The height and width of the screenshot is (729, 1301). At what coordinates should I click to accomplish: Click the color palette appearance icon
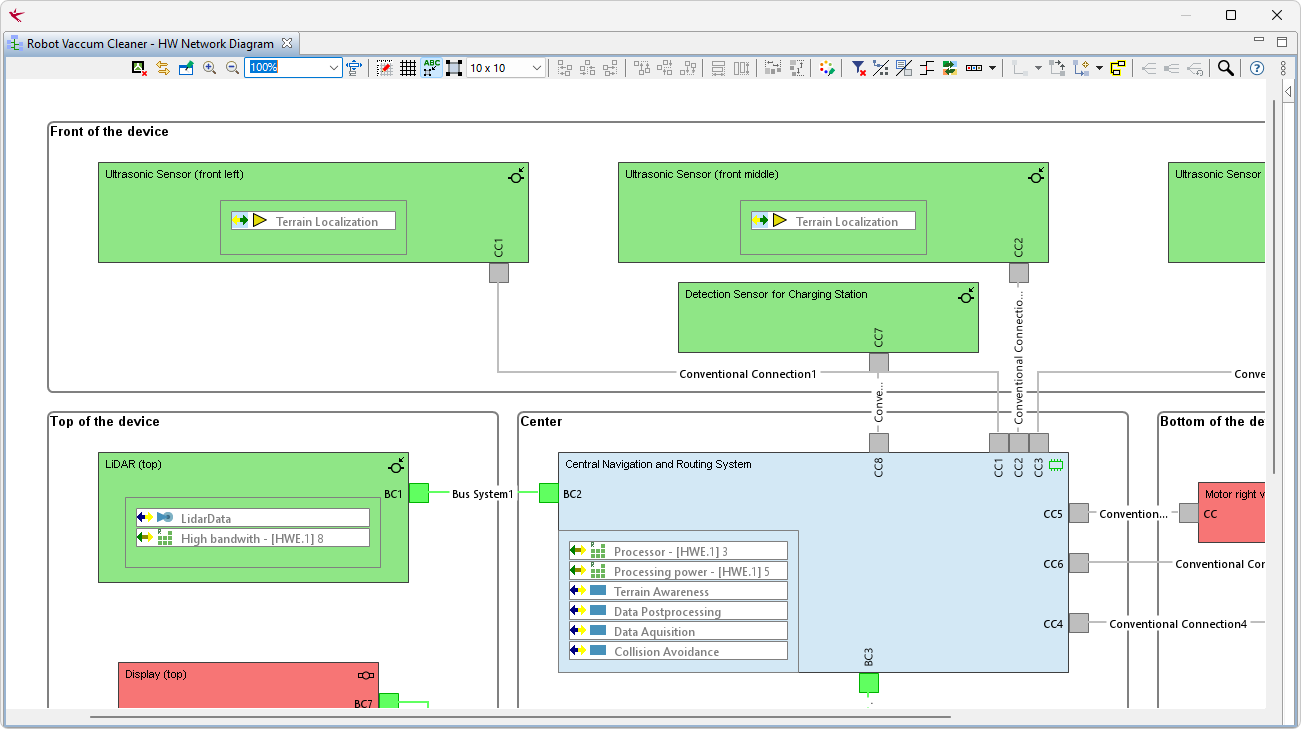[827, 68]
